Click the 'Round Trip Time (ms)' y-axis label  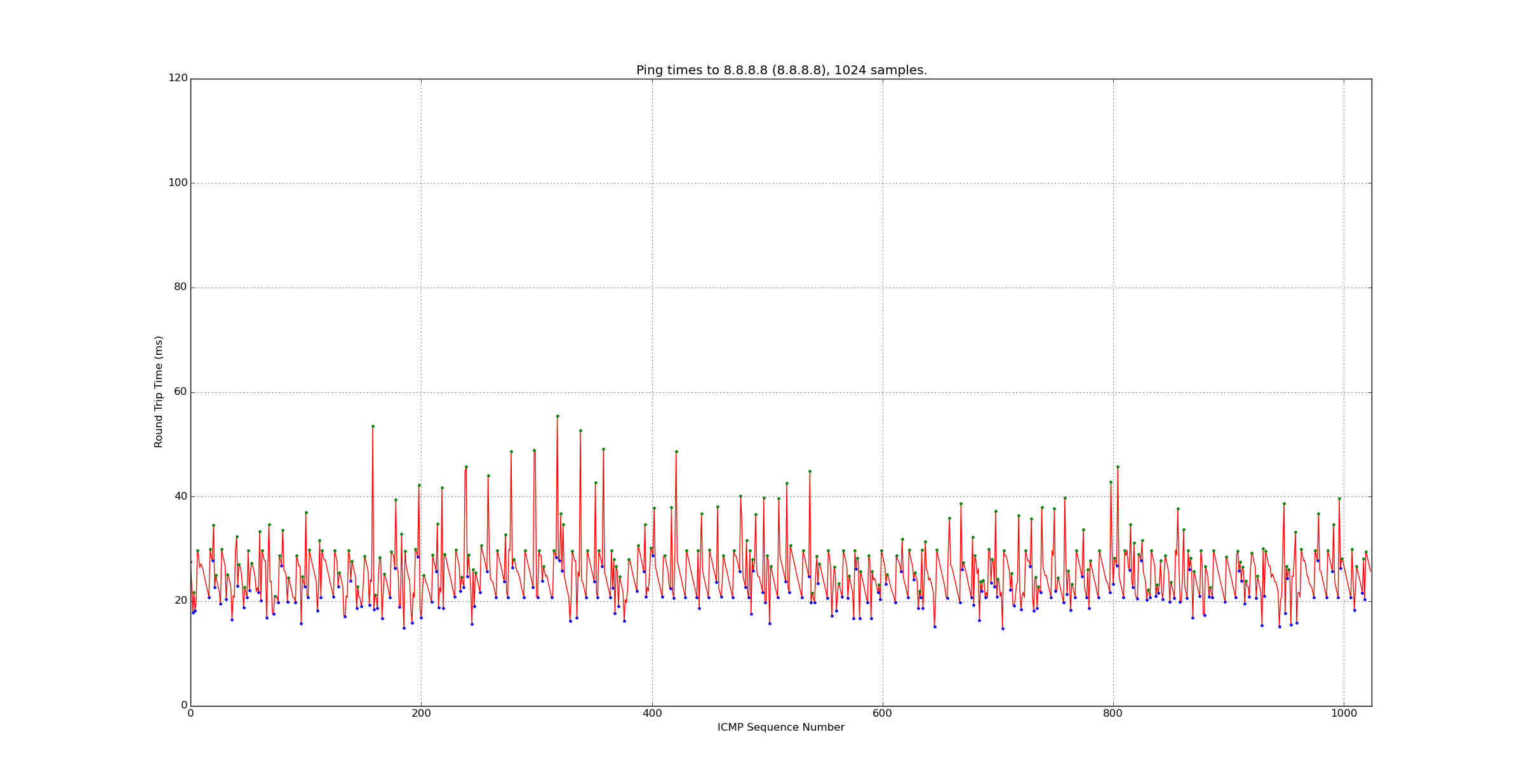click(159, 392)
